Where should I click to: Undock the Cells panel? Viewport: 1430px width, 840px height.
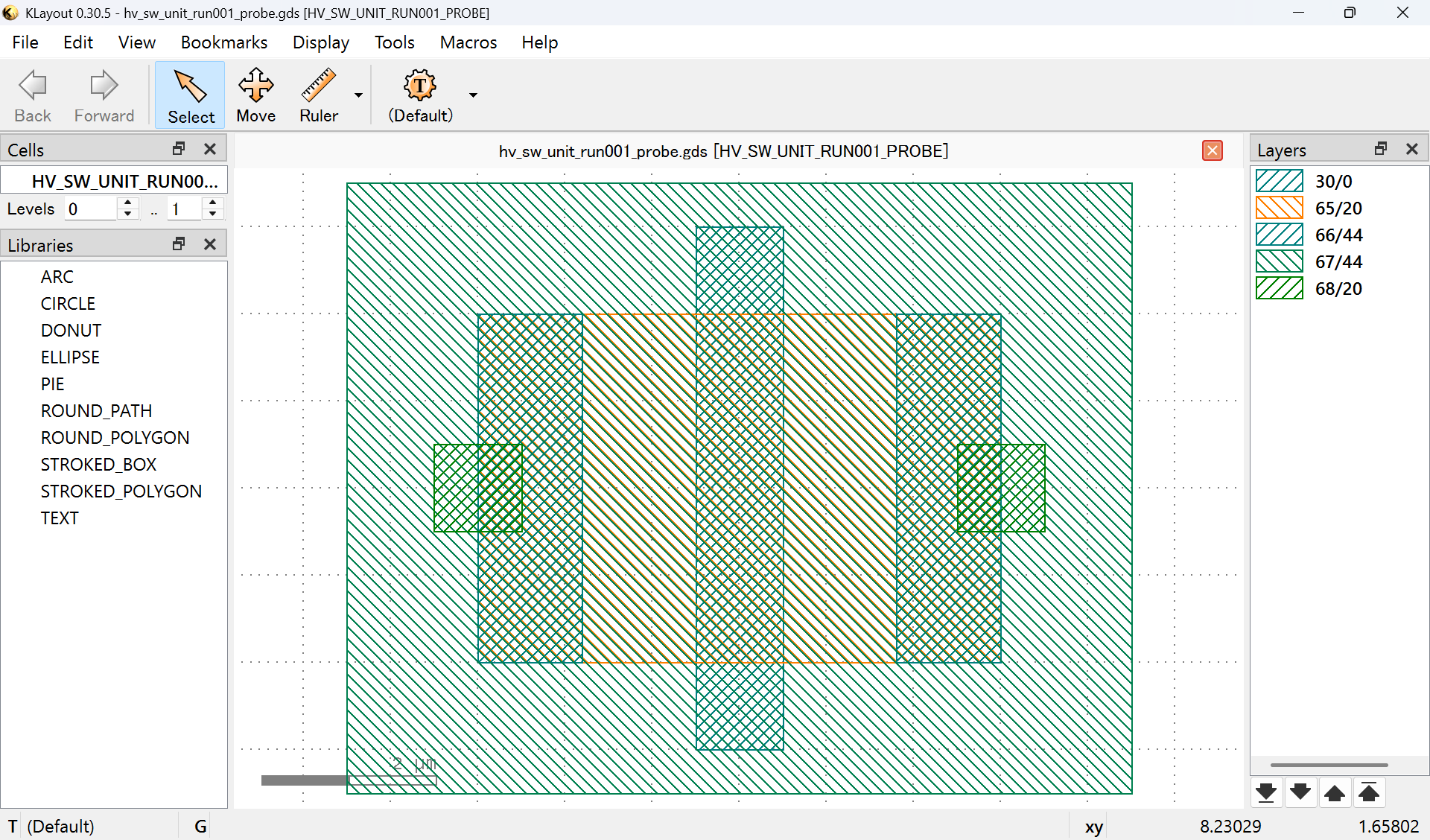pyautogui.click(x=179, y=149)
